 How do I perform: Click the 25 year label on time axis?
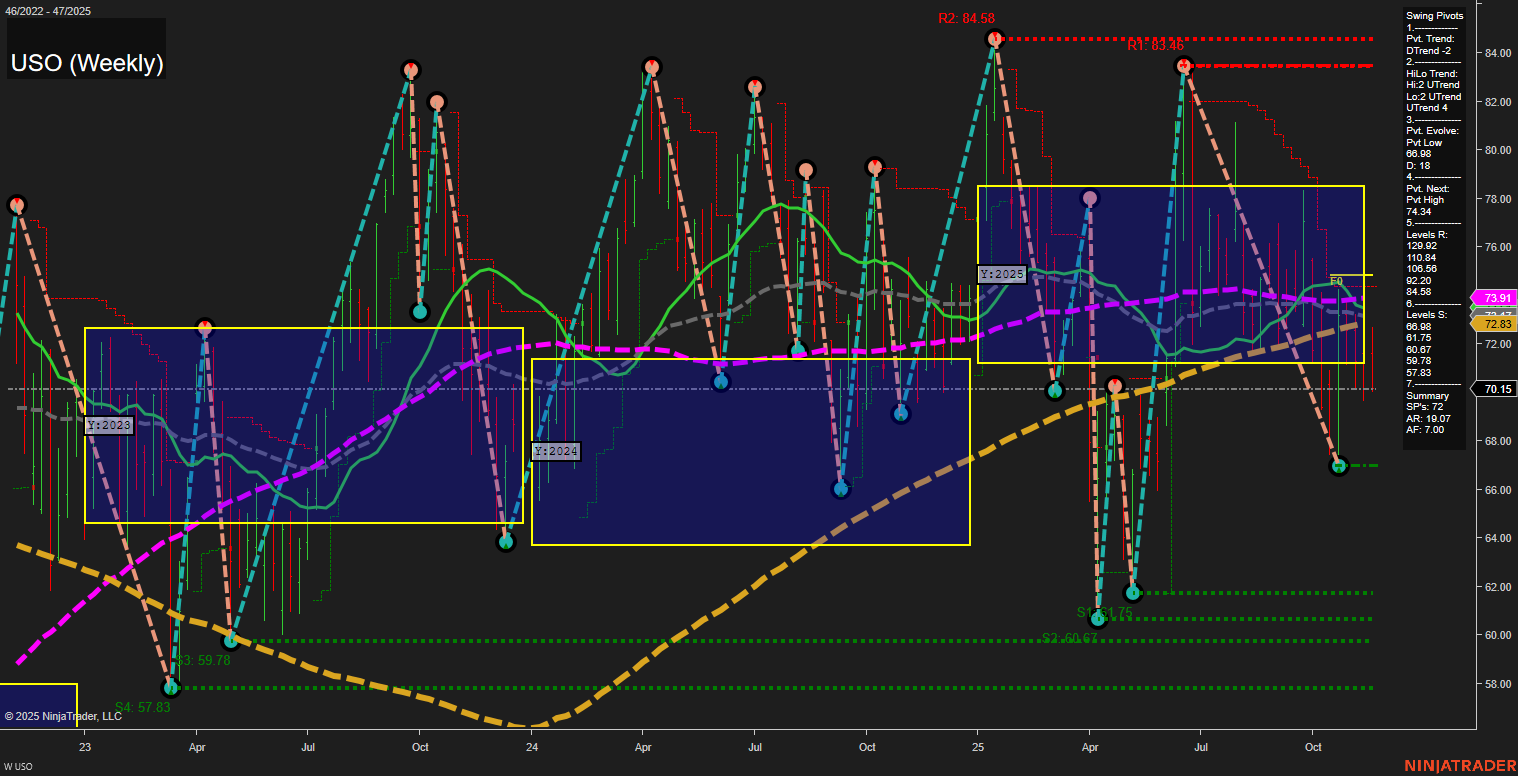pos(978,747)
